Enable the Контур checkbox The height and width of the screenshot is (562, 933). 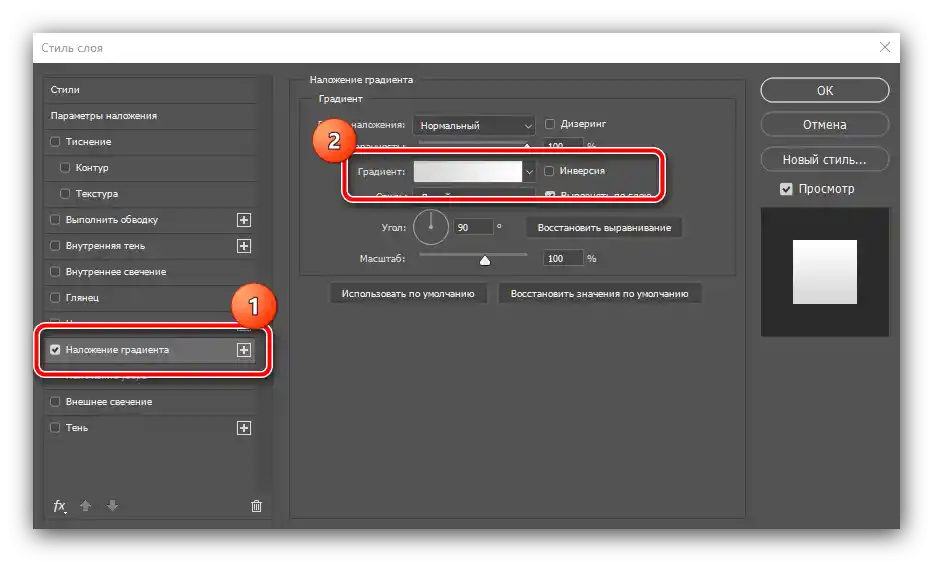point(65,168)
